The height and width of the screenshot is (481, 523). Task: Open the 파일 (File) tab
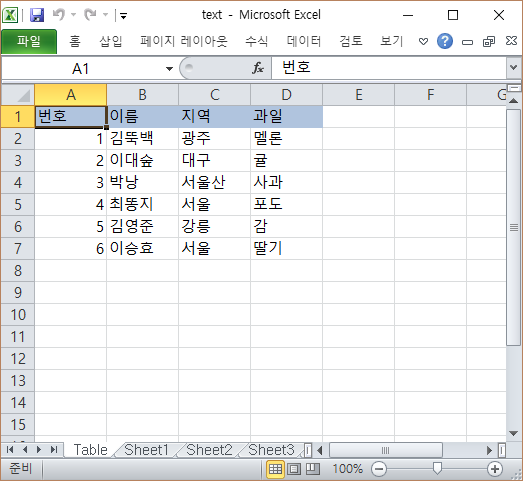[x=29, y=41]
